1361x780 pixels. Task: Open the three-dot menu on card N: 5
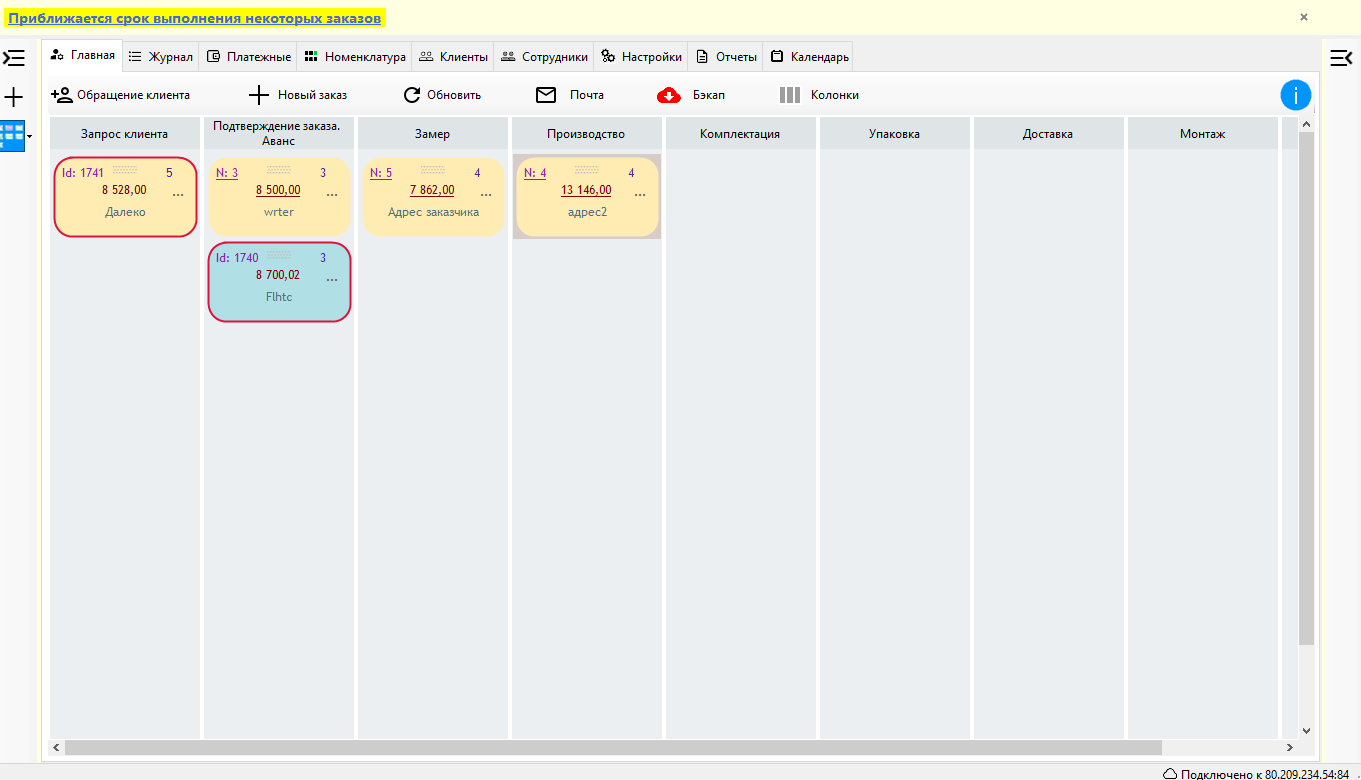click(486, 195)
